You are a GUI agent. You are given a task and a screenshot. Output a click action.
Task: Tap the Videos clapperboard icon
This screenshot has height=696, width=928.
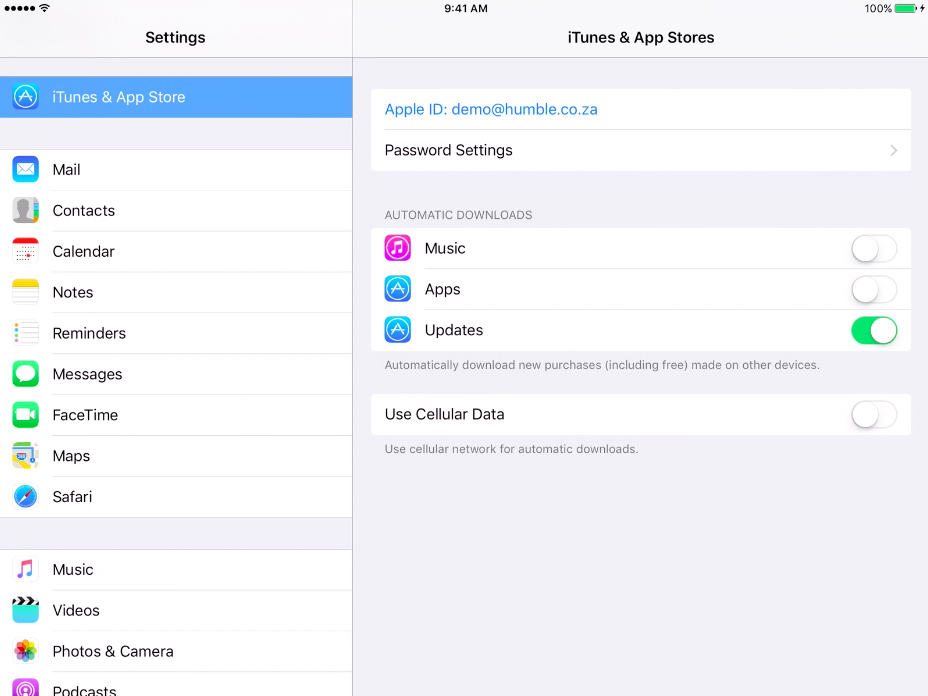[25, 610]
